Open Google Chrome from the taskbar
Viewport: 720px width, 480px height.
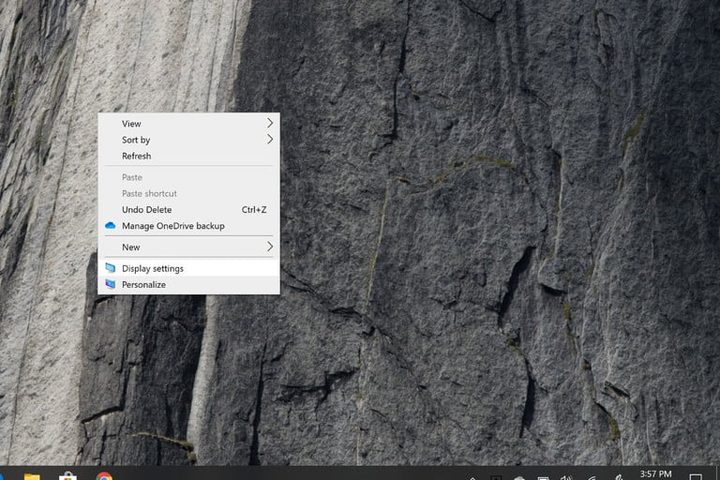point(104,476)
